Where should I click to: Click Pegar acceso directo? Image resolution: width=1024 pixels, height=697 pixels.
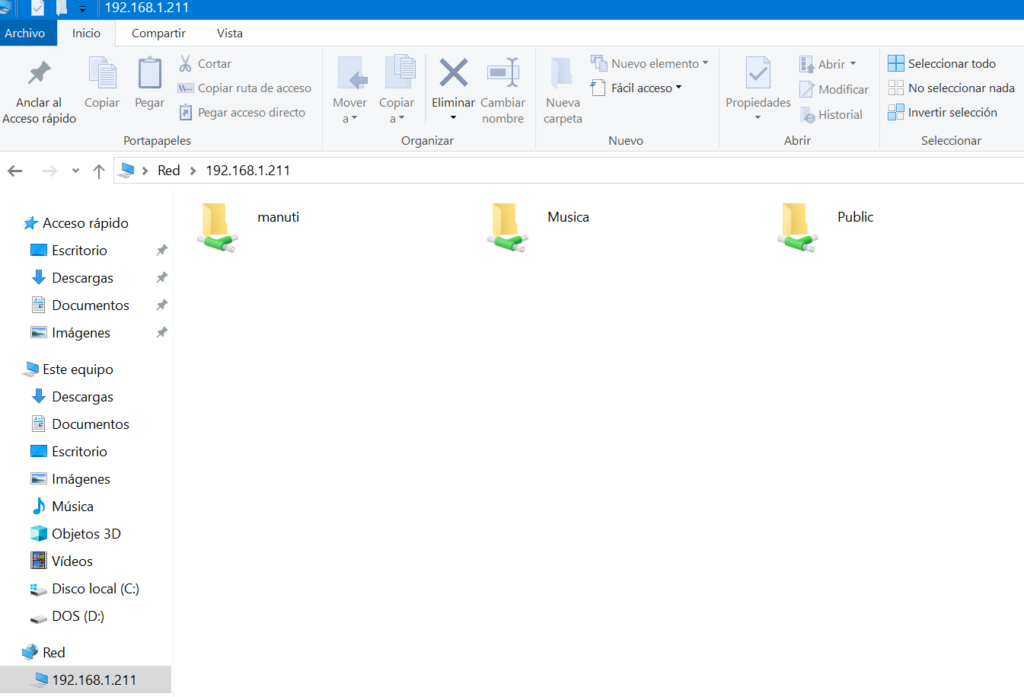242,112
